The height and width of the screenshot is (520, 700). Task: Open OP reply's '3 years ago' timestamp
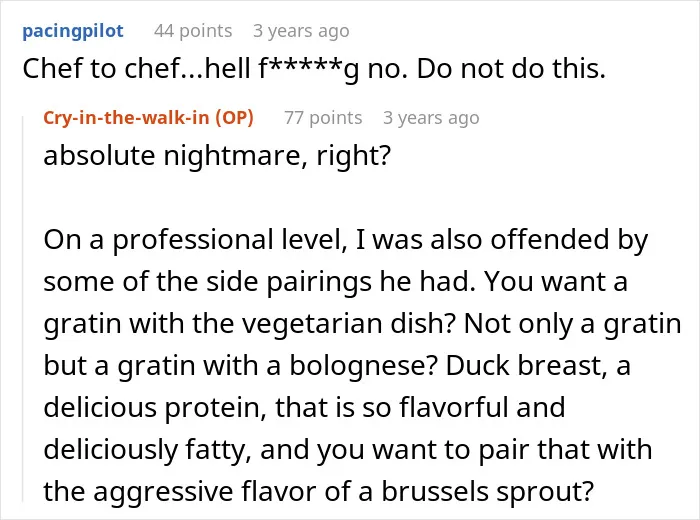pyautogui.click(x=431, y=118)
